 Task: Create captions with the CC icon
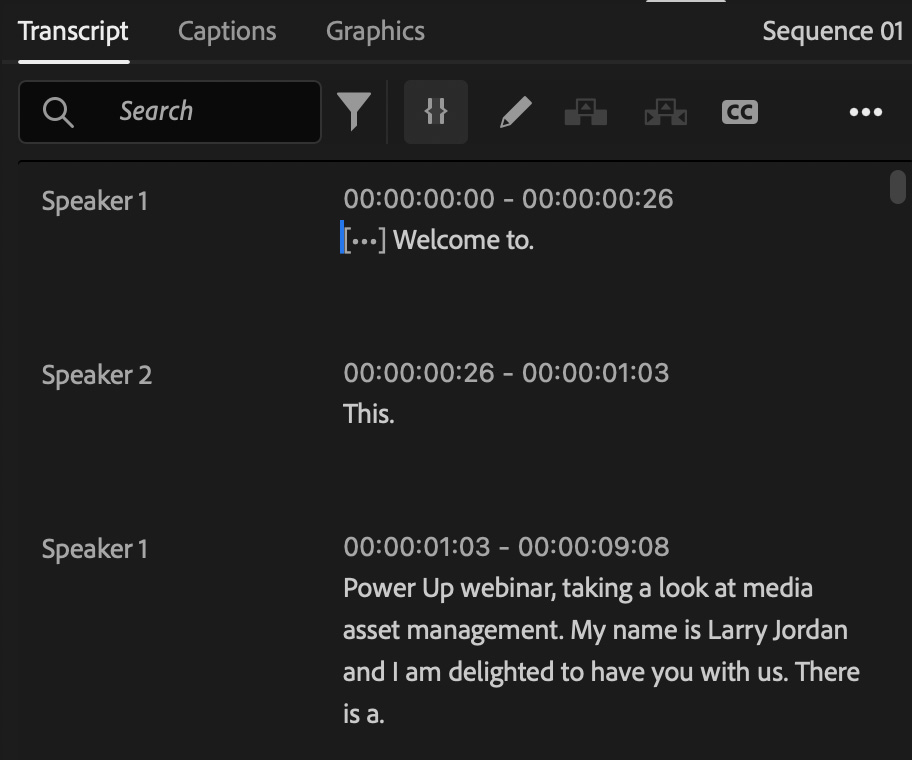pos(740,112)
